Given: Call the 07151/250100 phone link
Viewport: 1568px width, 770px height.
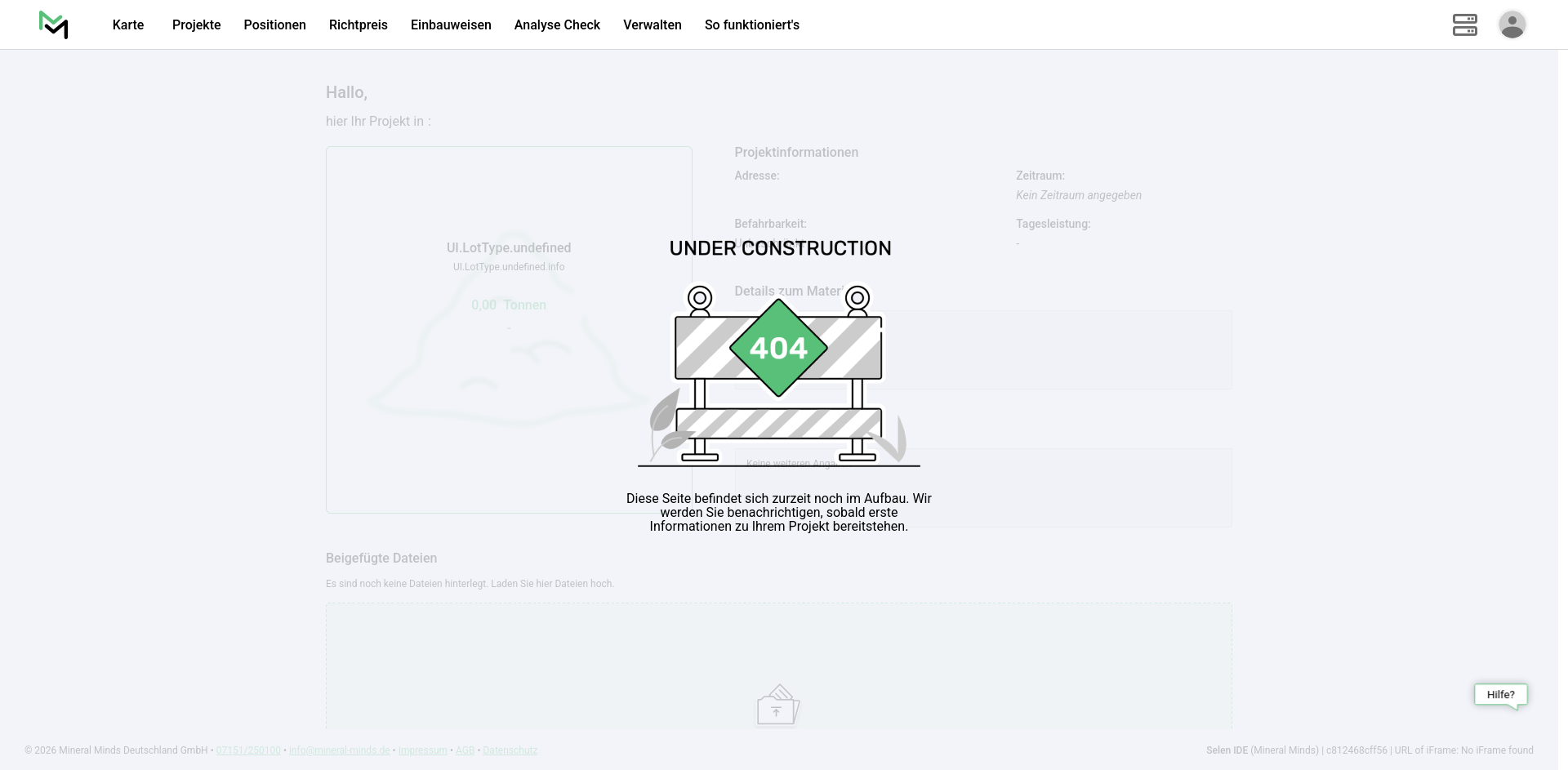Looking at the screenshot, I should tap(248, 750).
